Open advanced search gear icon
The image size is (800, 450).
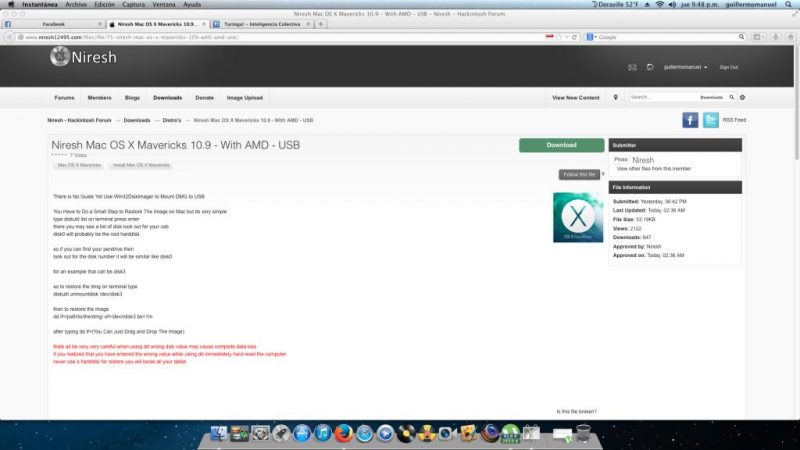pos(742,97)
